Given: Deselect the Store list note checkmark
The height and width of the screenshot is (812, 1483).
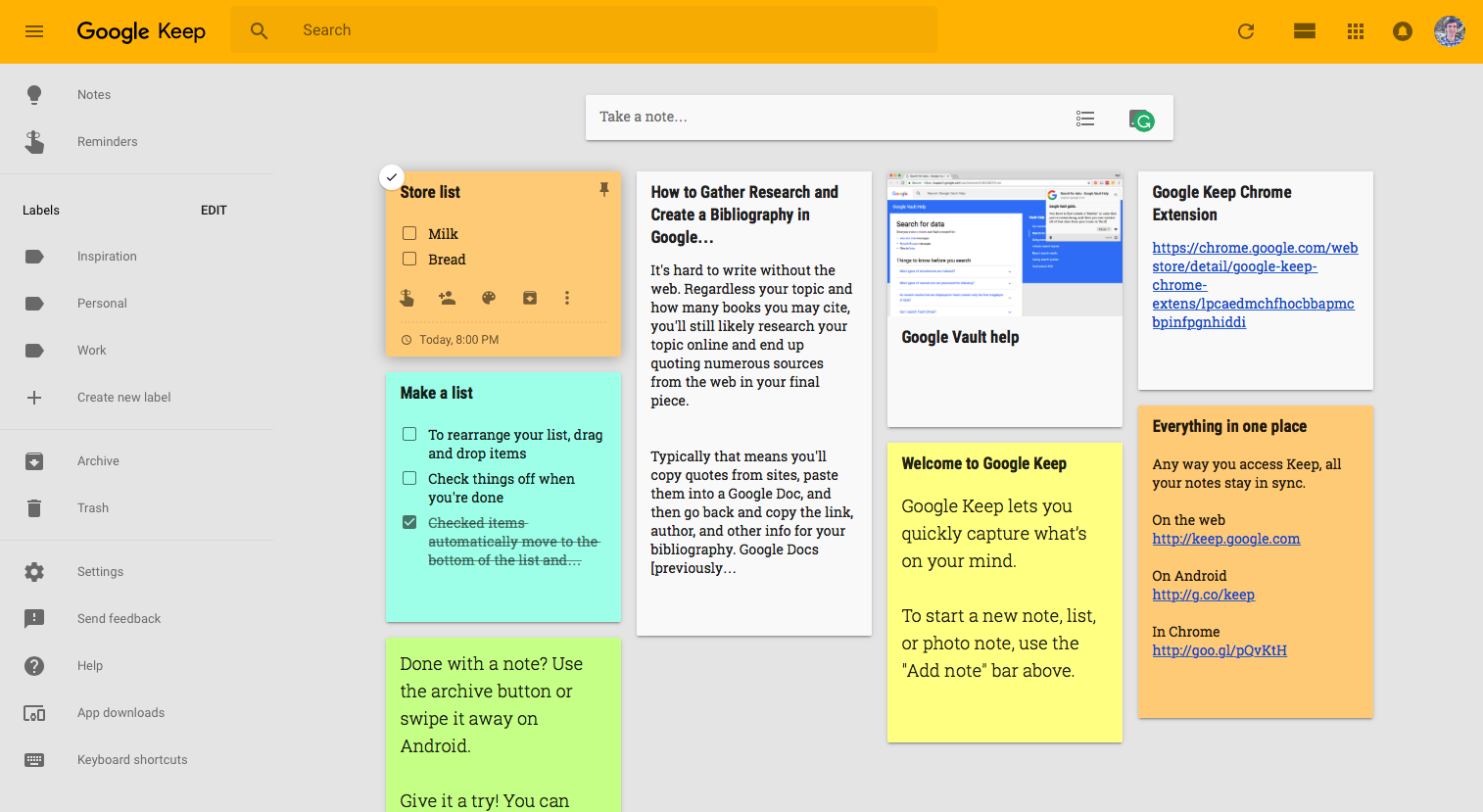Looking at the screenshot, I should (391, 177).
